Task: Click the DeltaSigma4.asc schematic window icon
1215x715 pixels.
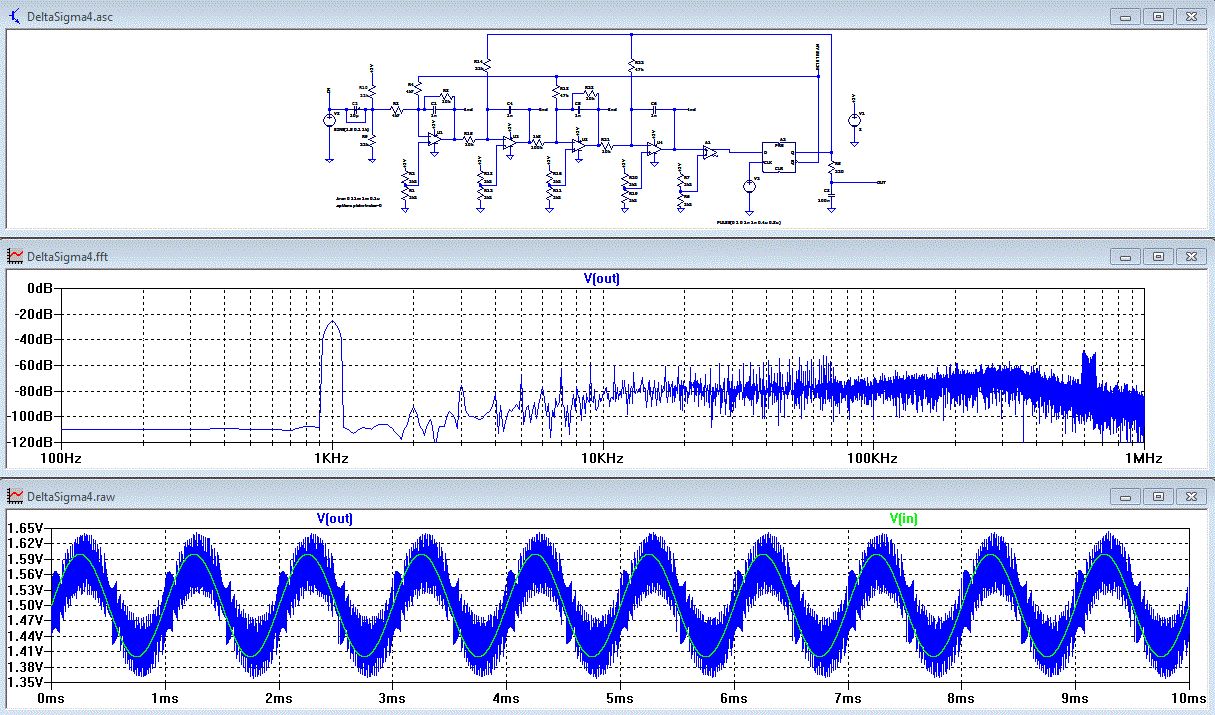Action: [x=14, y=16]
